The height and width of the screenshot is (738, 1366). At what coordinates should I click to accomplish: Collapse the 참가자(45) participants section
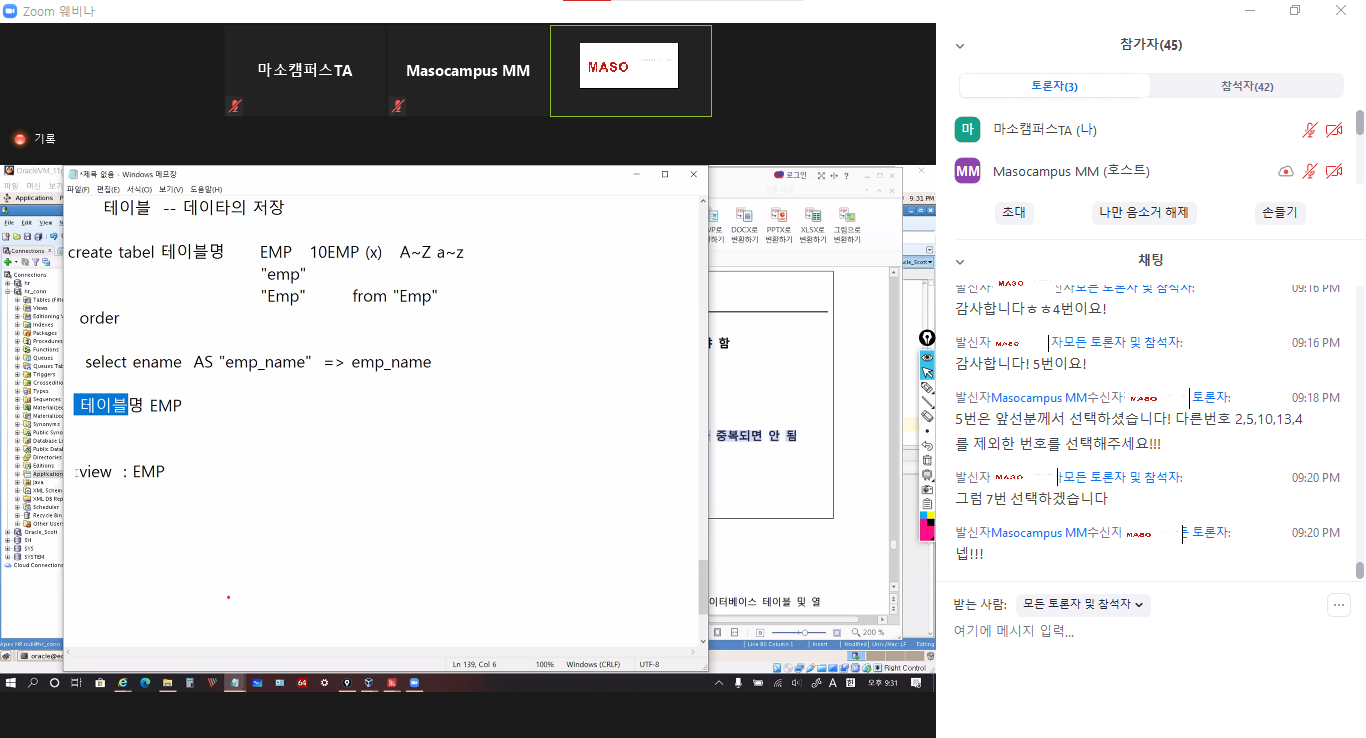click(960, 45)
